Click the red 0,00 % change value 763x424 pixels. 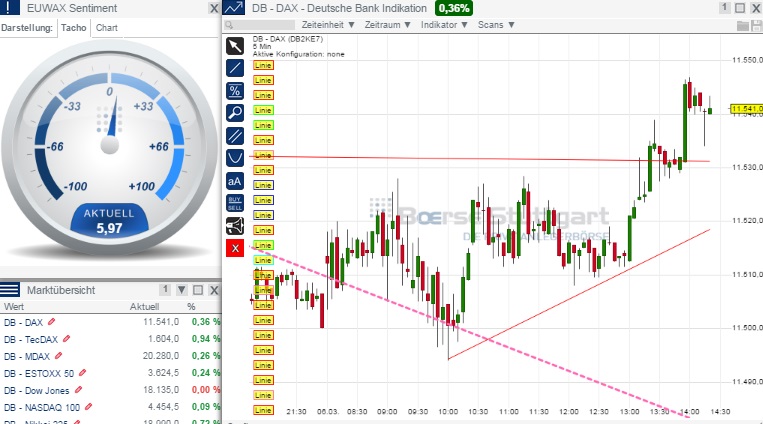tap(205, 390)
